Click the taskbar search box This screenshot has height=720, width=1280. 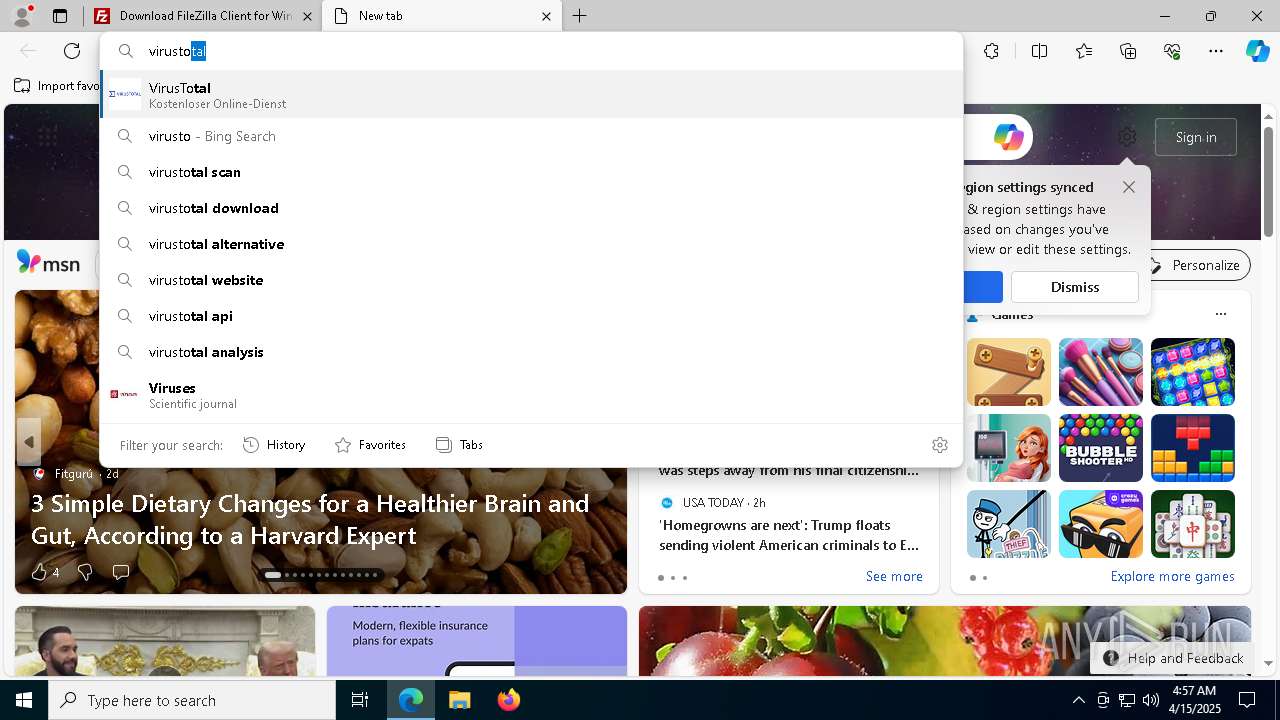point(192,700)
